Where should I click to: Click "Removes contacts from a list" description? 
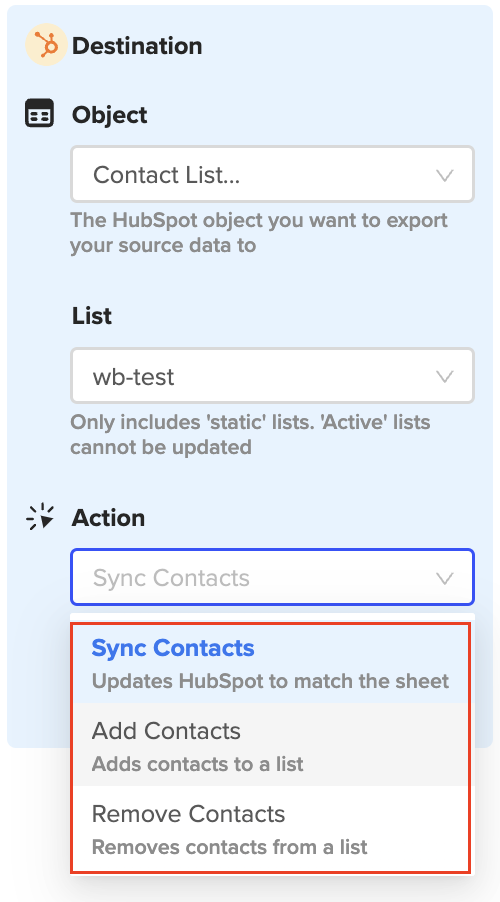pos(230,847)
